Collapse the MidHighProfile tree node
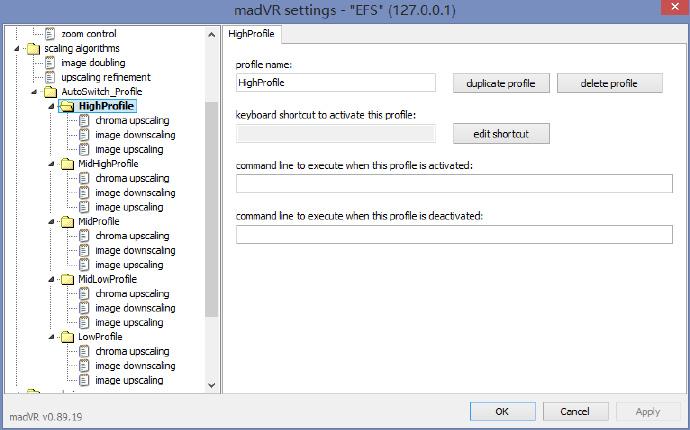Viewport: 690px width, 430px height. point(53,164)
